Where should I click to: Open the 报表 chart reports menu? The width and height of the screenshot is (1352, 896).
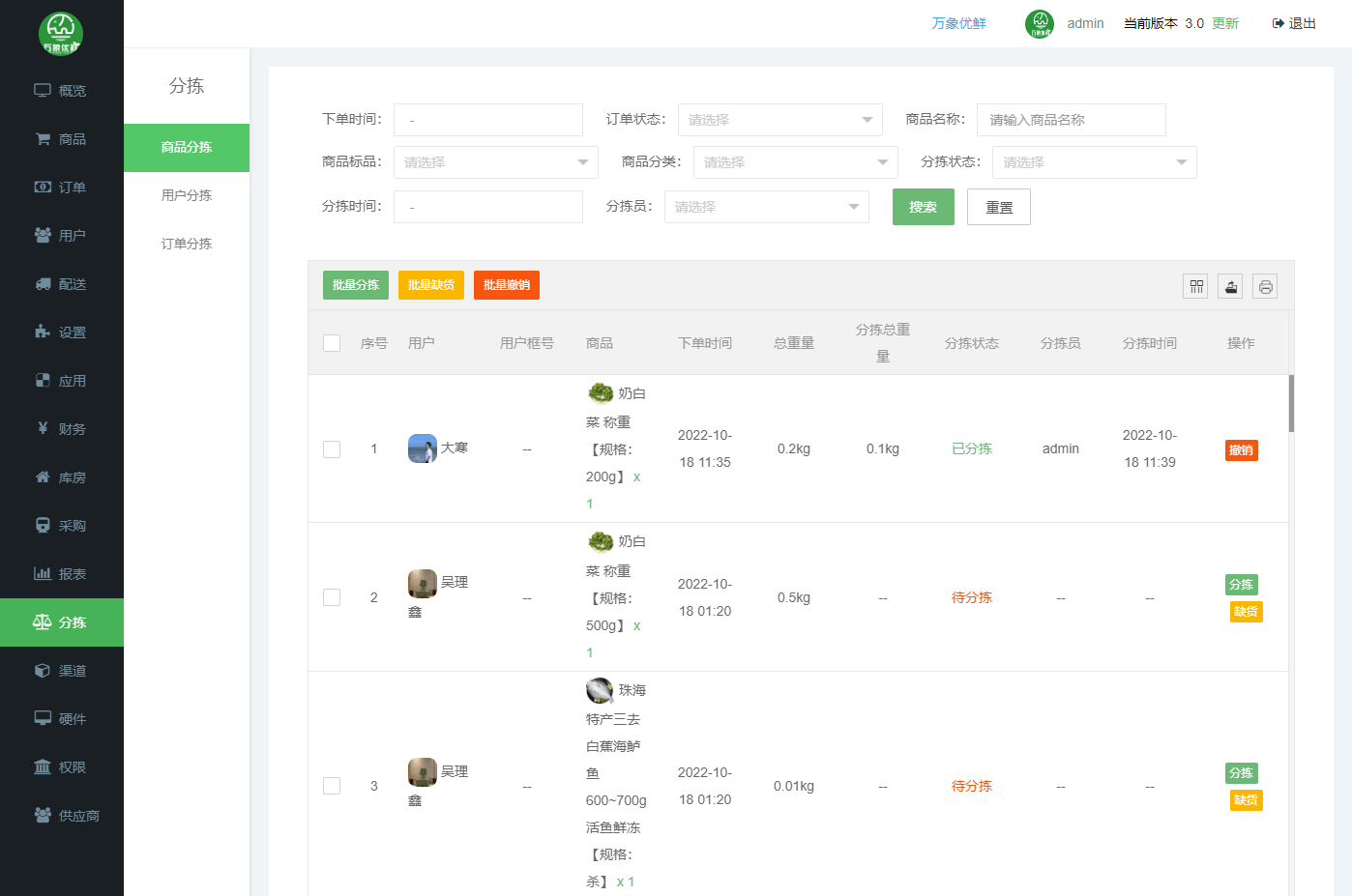pos(43,574)
